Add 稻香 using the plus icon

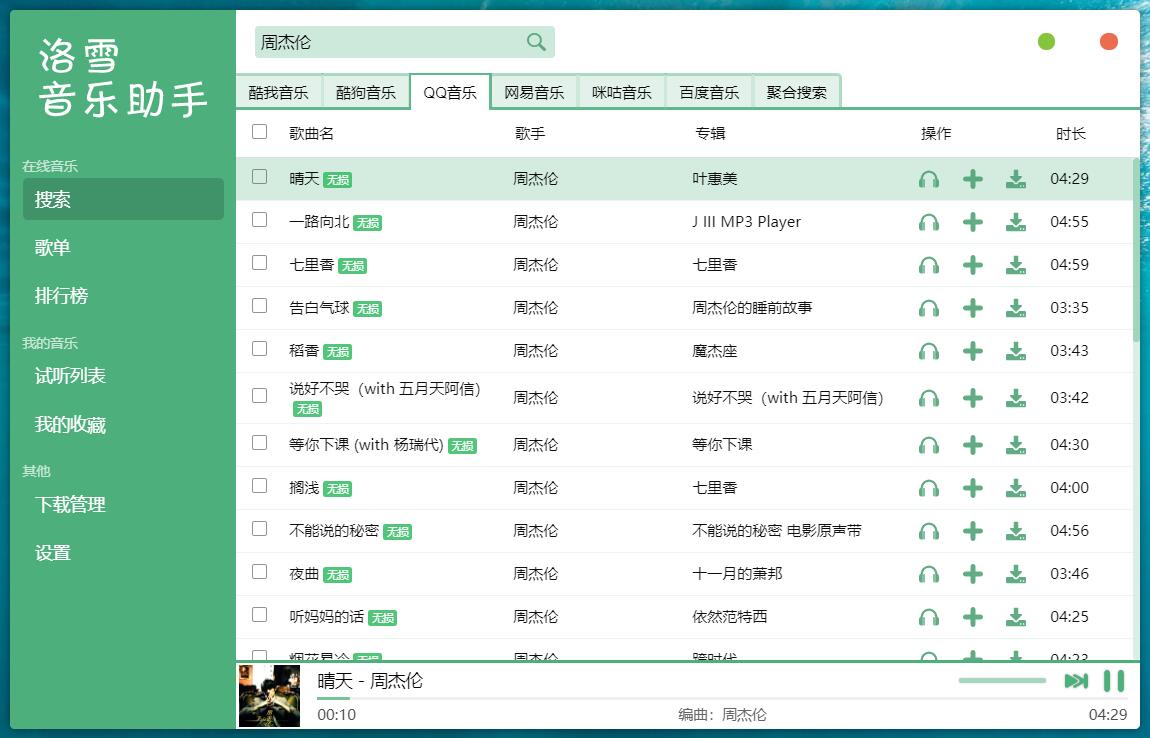click(972, 351)
